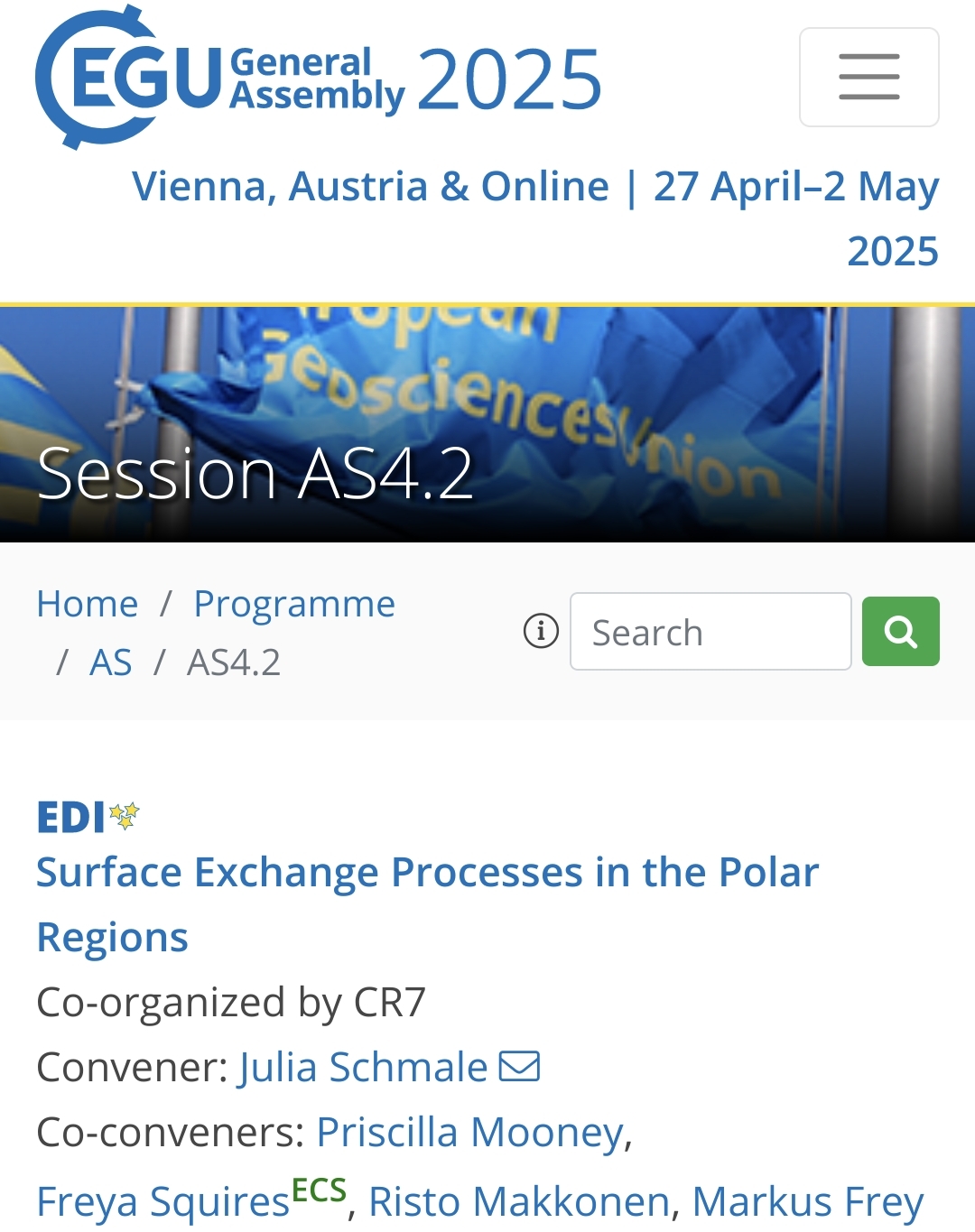Navigate to the AS breadcrumb
Image resolution: width=975 pixels, height=1232 pixels.
pyautogui.click(x=111, y=662)
